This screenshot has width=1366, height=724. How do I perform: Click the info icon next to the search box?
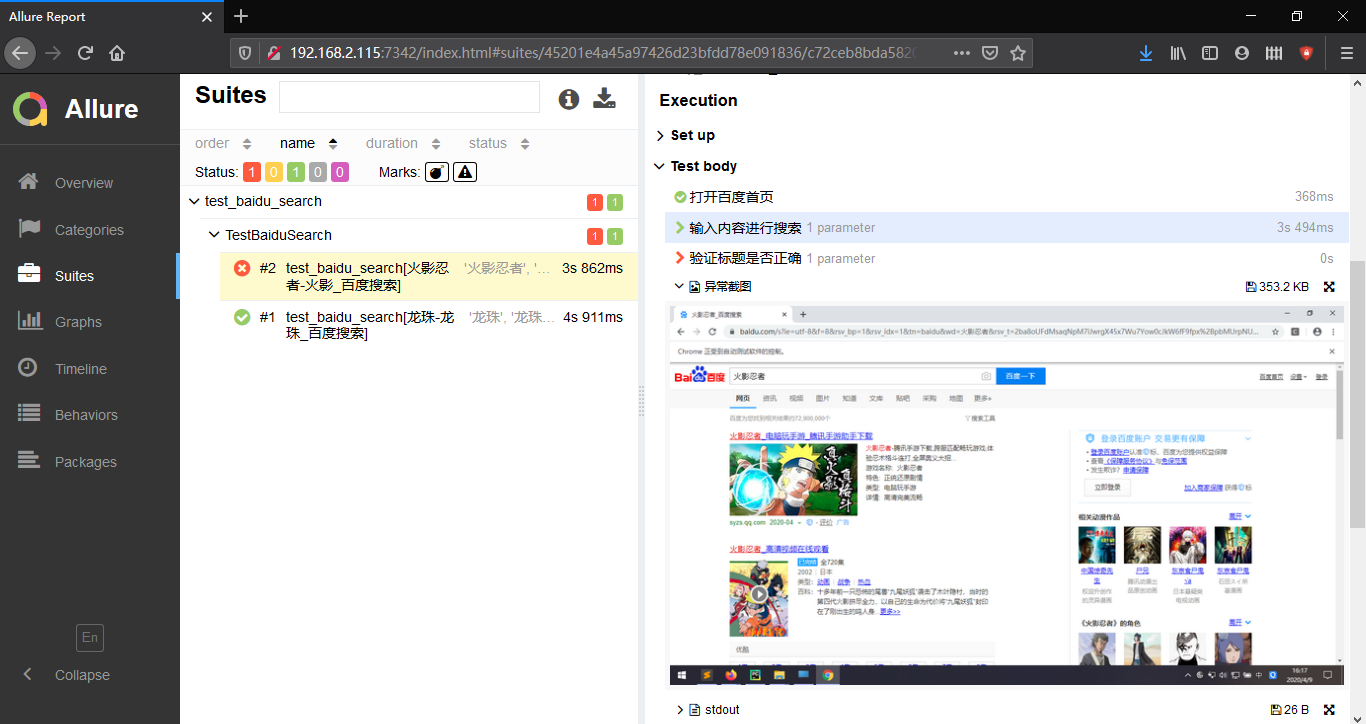(569, 98)
